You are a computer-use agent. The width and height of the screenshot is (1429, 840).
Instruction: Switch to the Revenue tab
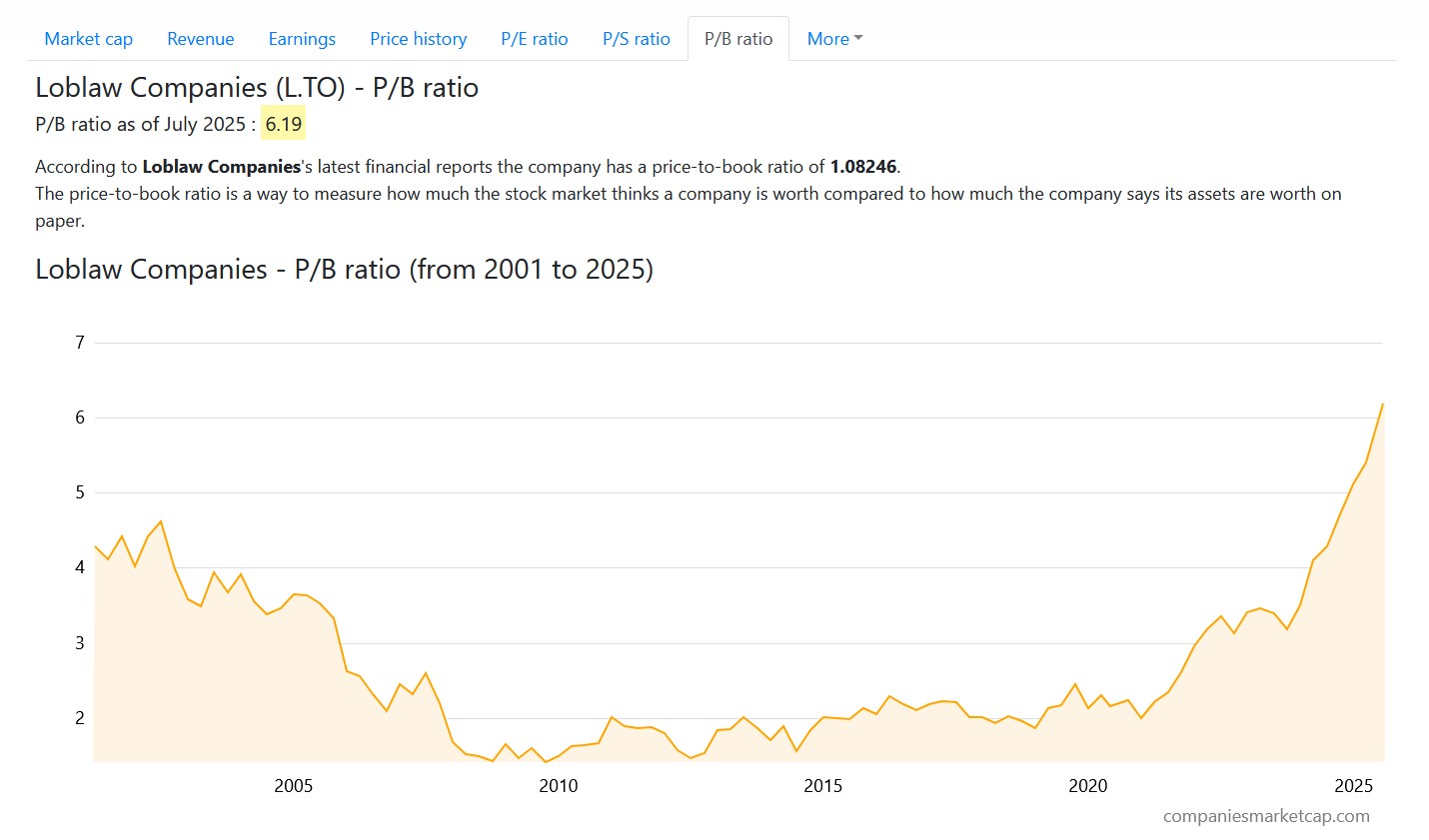(200, 39)
